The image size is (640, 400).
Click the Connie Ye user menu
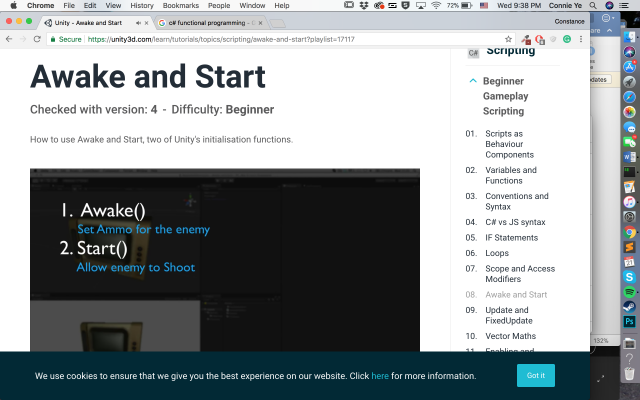coord(565,5)
